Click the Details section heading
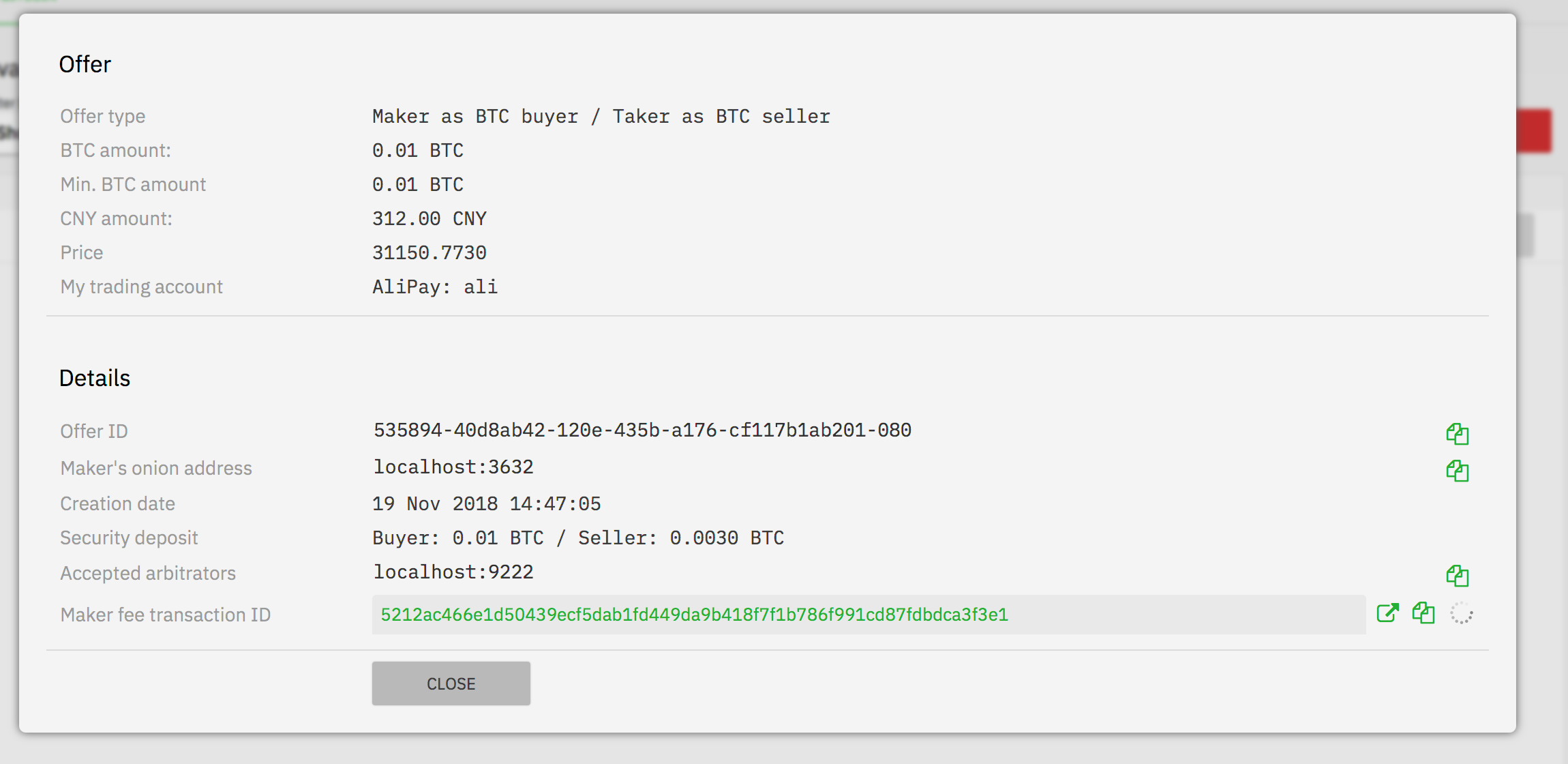This screenshot has width=1568, height=764. click(x=95, y=378)
